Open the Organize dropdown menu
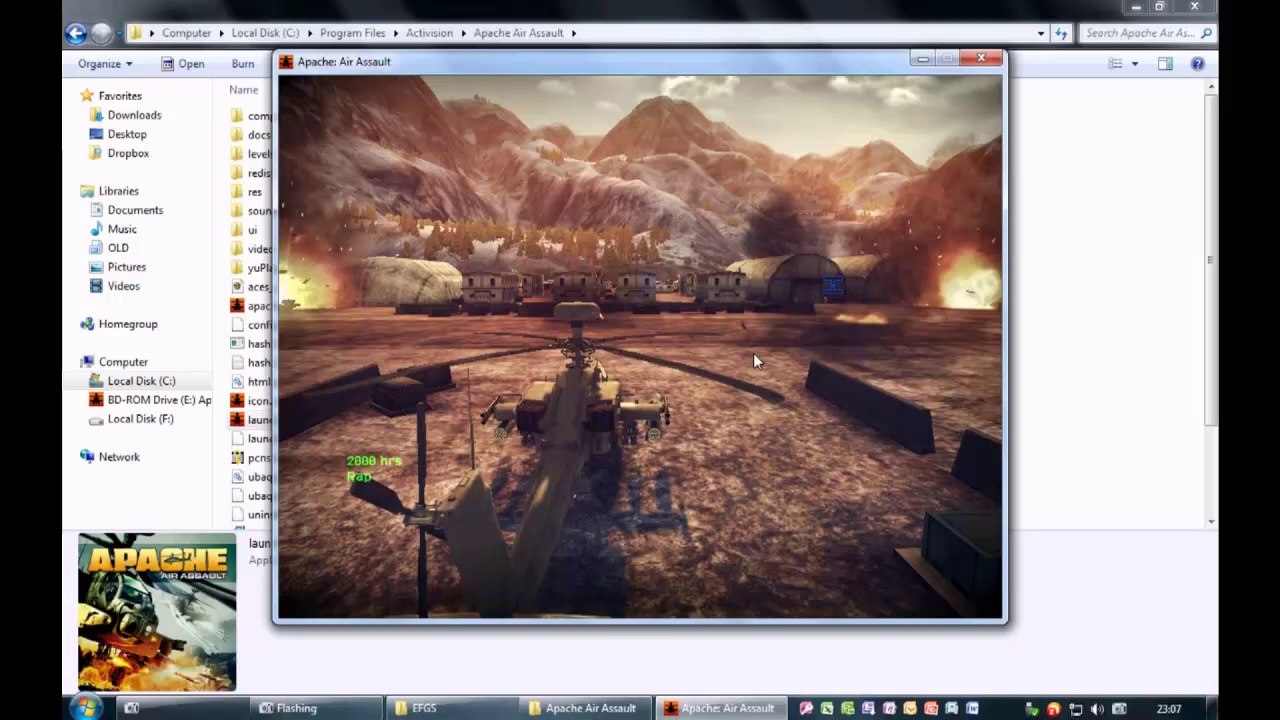This screenshot has width=1280, height=720. (x=105, y=64)
